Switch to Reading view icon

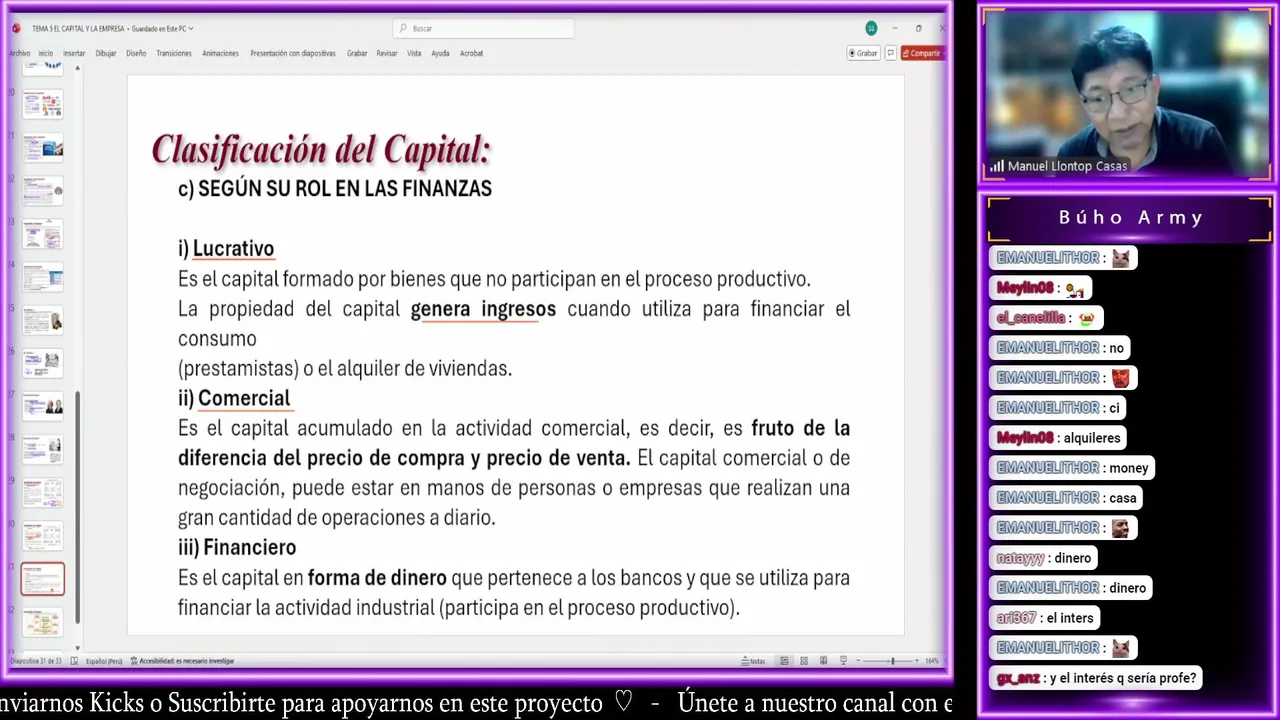point(824,661)
